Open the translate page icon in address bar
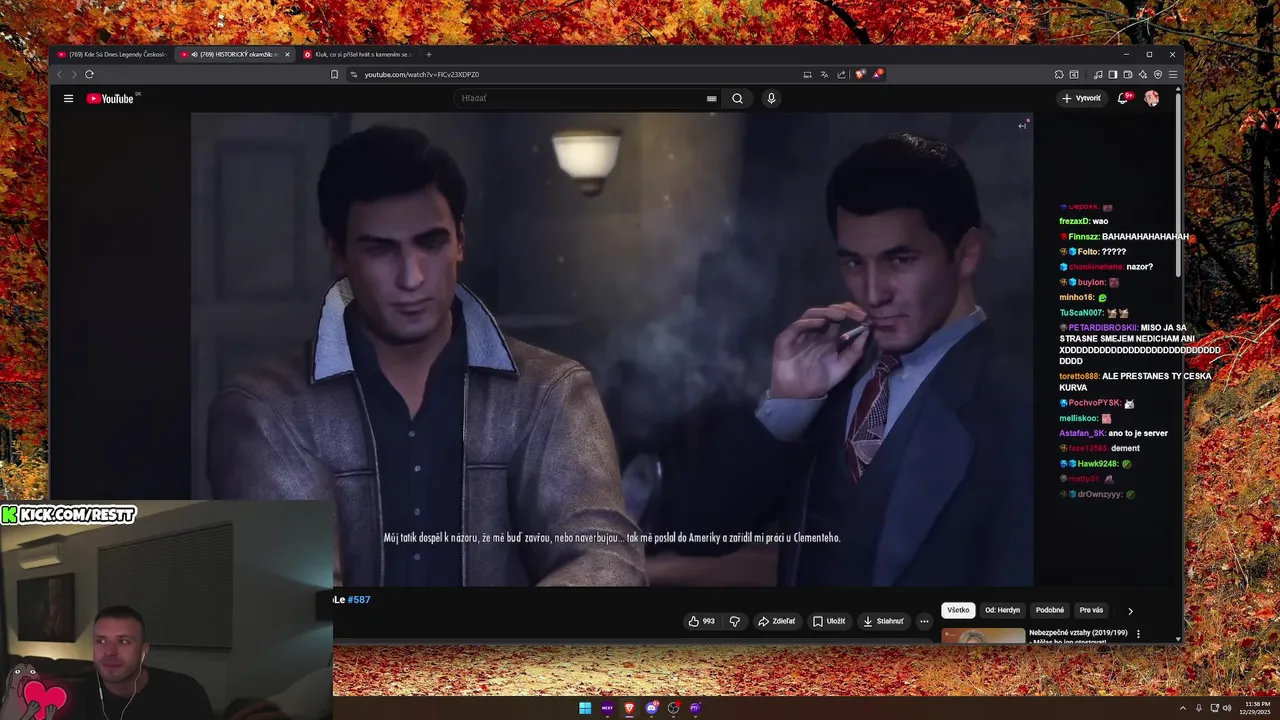1280x720 pixels. (824, 74)
